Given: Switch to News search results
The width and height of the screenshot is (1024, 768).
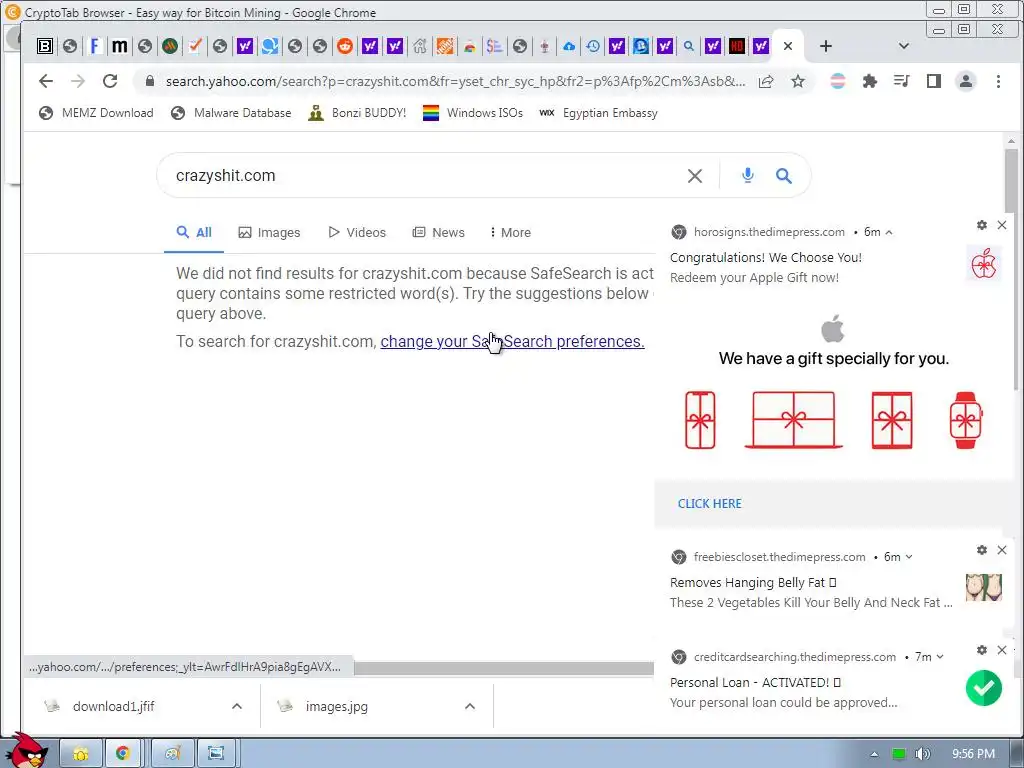Looking at the screenshot, I should pos(438,232).
